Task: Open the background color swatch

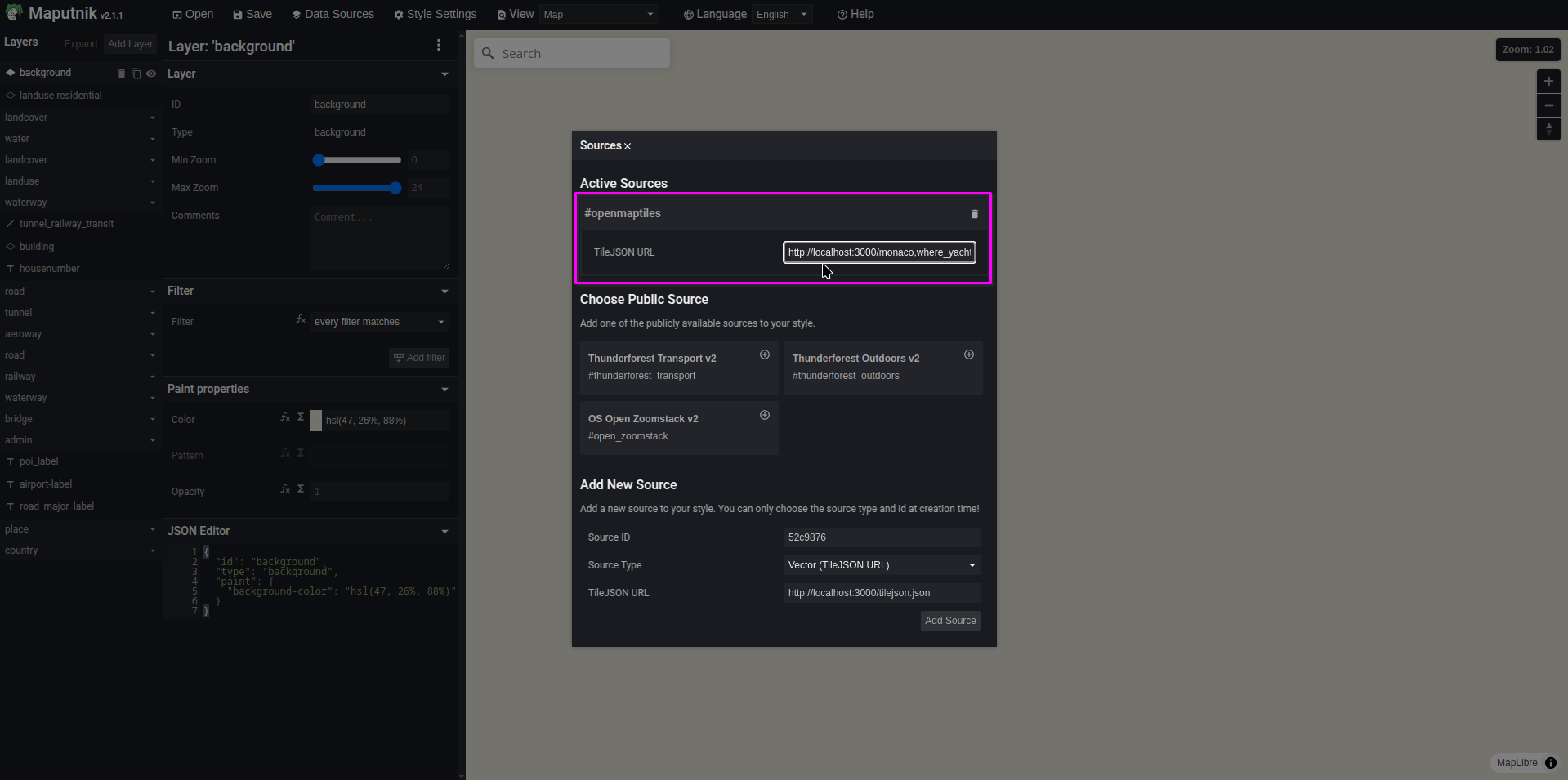Action: [317, 421]
